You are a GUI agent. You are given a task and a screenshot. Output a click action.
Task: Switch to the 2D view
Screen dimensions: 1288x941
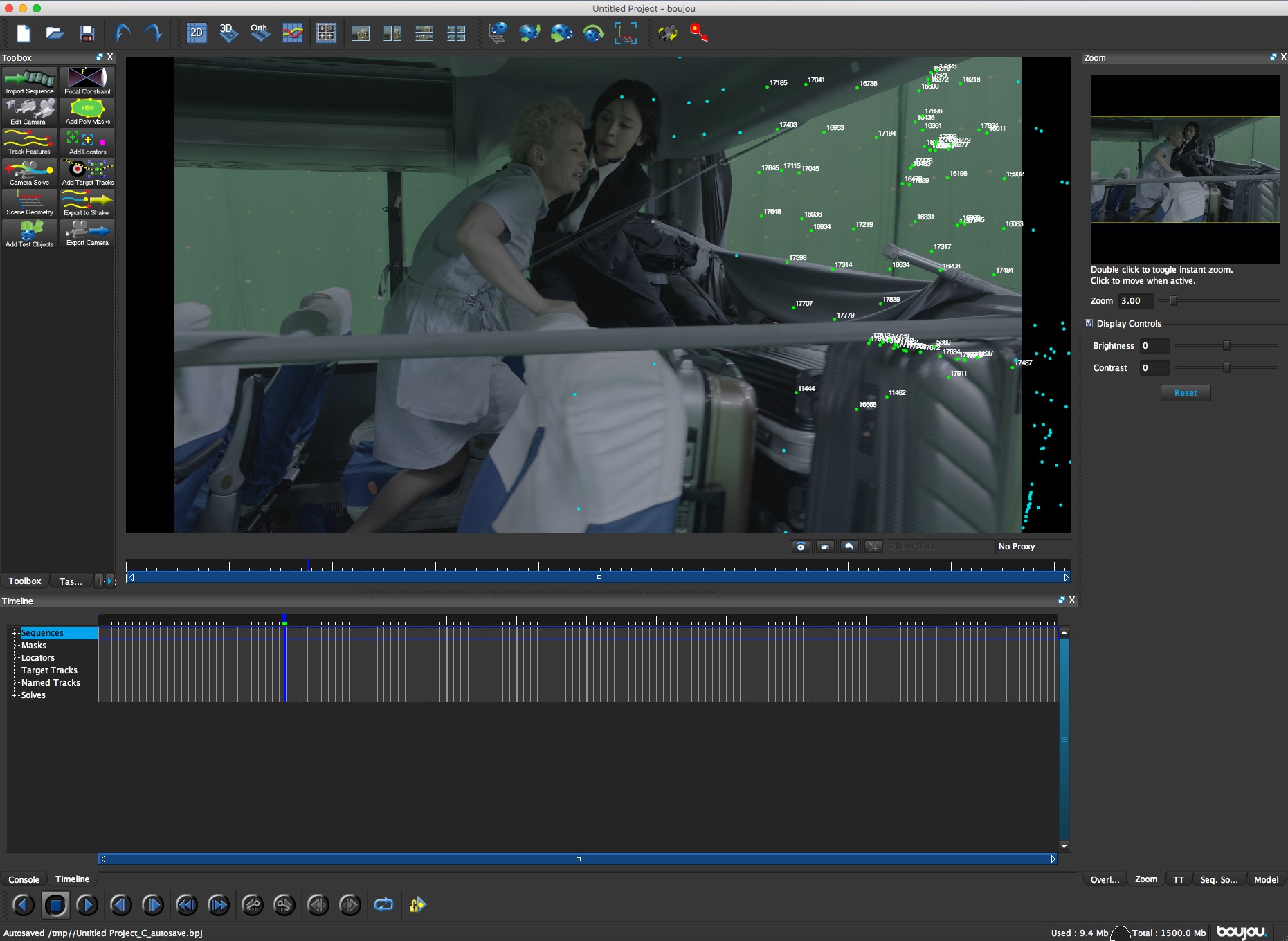pos(197,33)
